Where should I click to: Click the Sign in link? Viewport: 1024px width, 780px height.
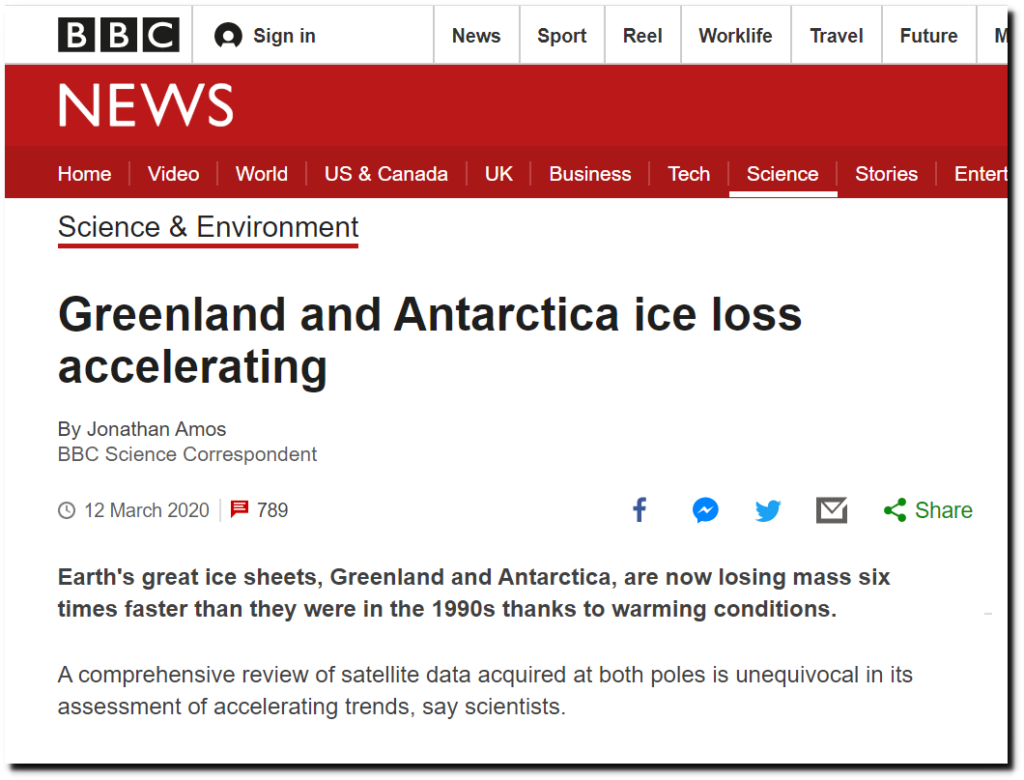click(x=284, y=36)
